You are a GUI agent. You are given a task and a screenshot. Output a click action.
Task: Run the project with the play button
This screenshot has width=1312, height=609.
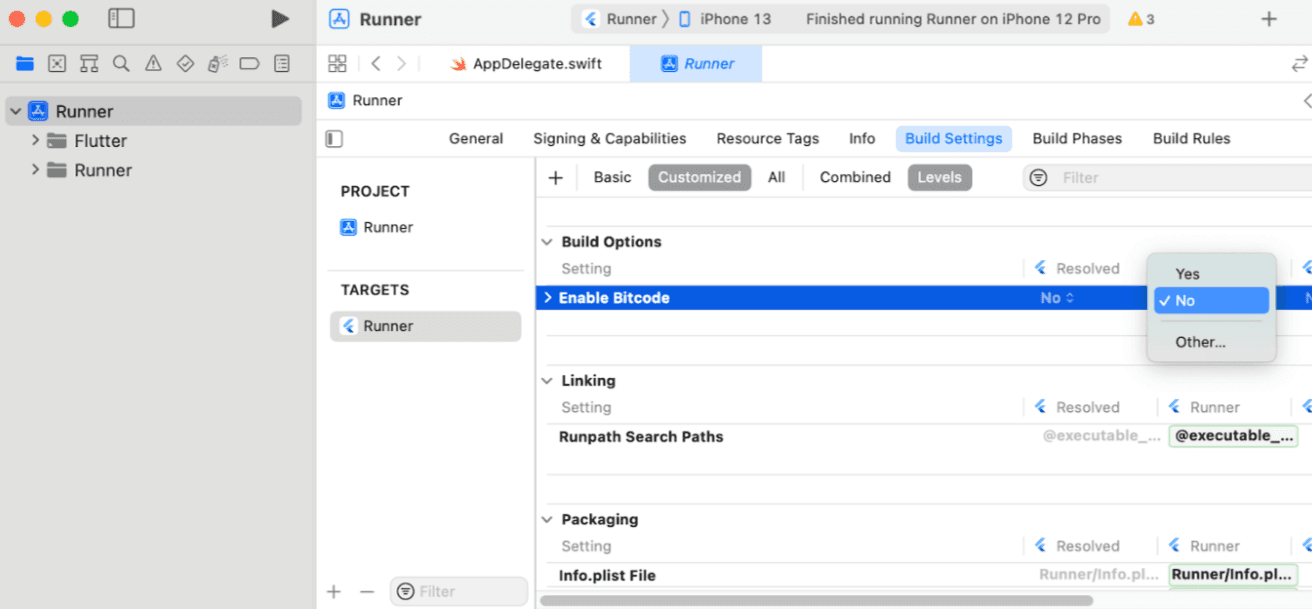tap(280, 19)
